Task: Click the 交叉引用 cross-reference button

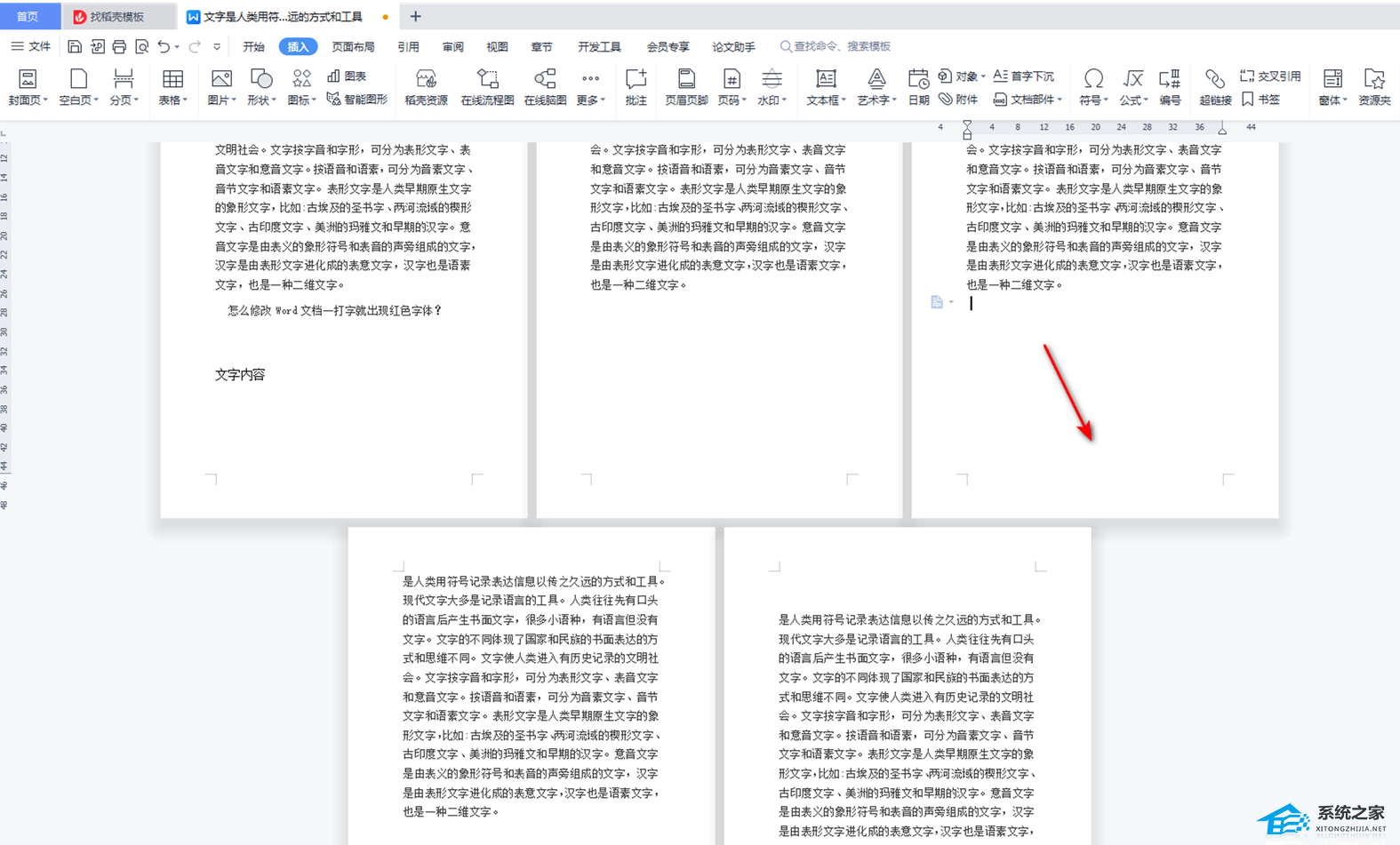Action: tap(1270, 76)
